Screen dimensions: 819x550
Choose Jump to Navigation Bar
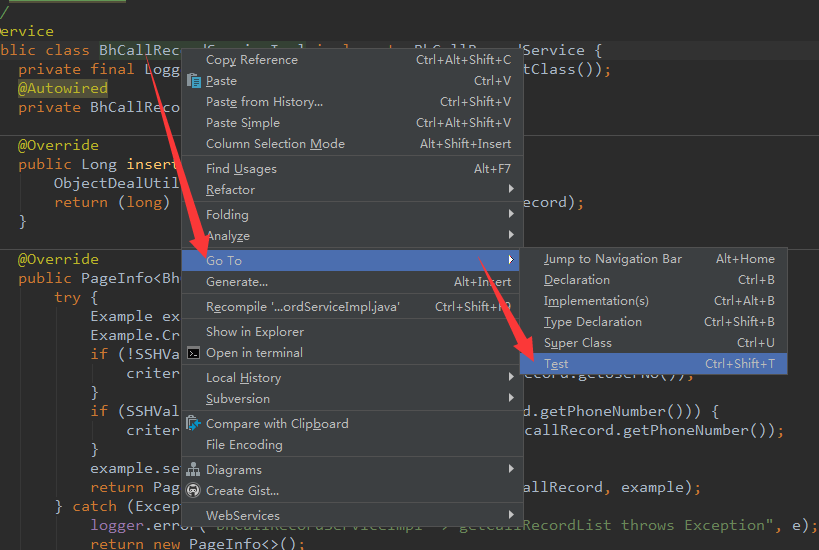(x=612, y=259)
